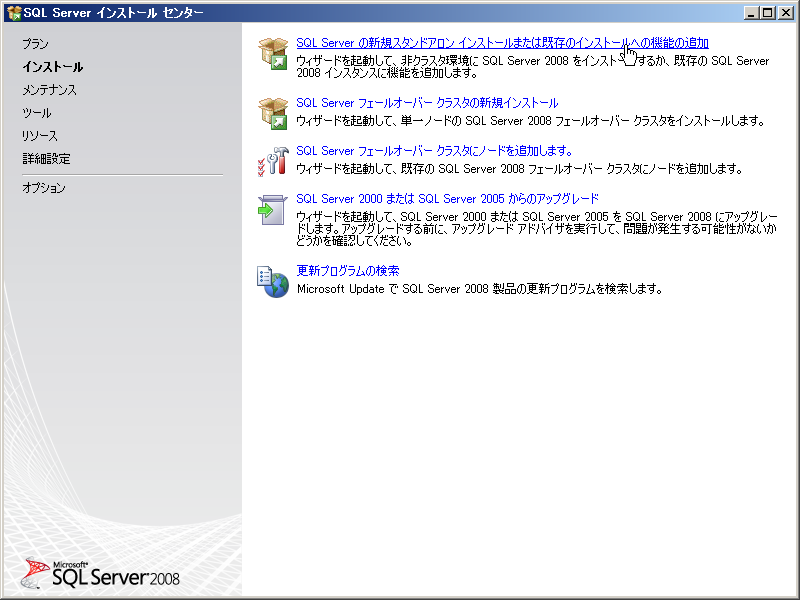Start フェールオーバー クラスタの新規インストール link
The width and height of the screenshot is (800, 600).
tap(428, 103)
